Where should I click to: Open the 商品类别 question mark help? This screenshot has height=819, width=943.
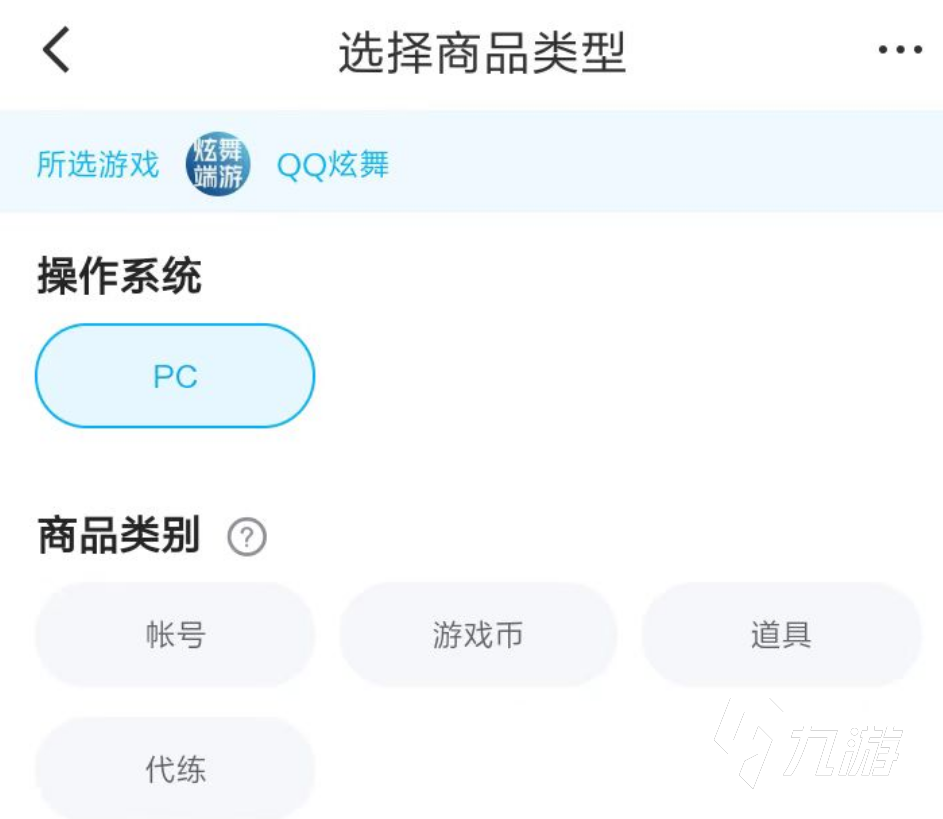(x=247, y=536)
